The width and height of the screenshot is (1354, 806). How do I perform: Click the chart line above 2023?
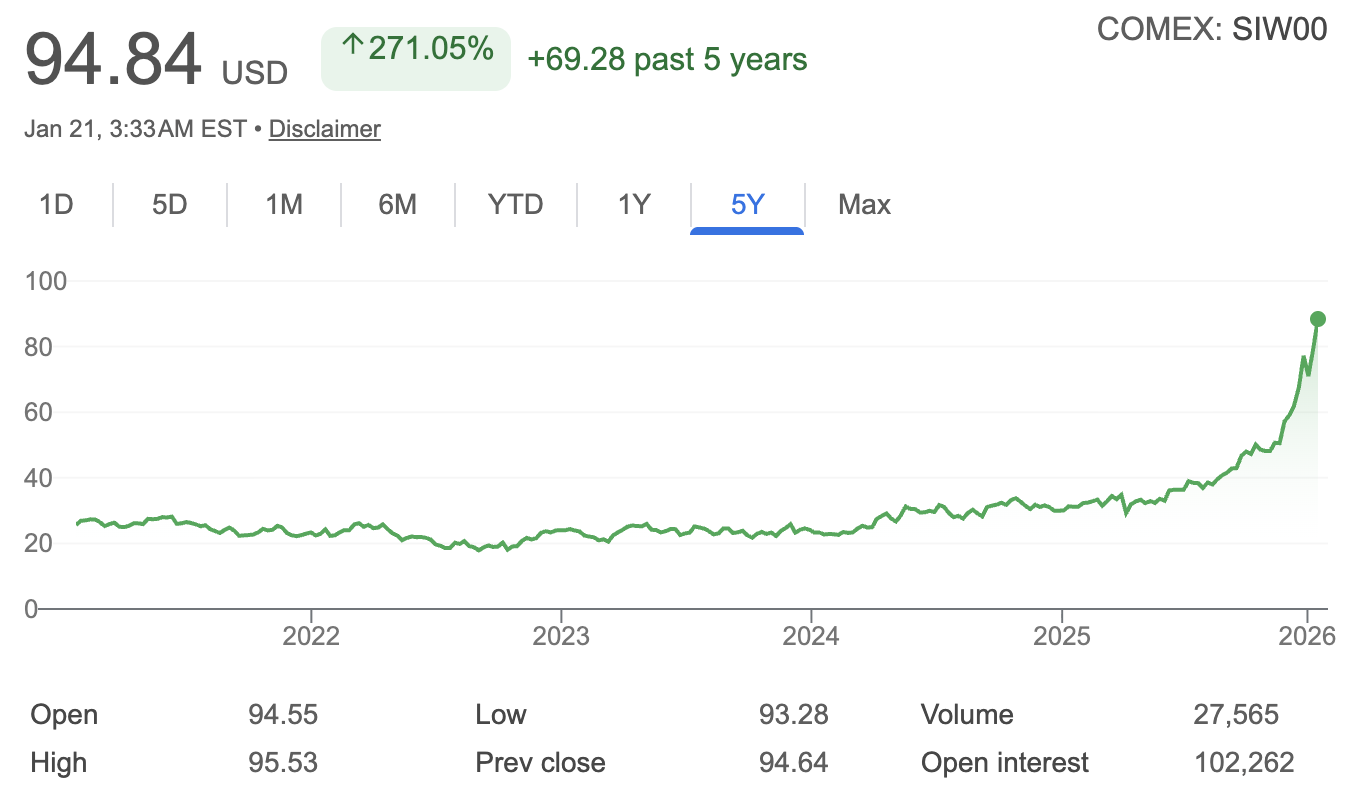tap(561, 529)
